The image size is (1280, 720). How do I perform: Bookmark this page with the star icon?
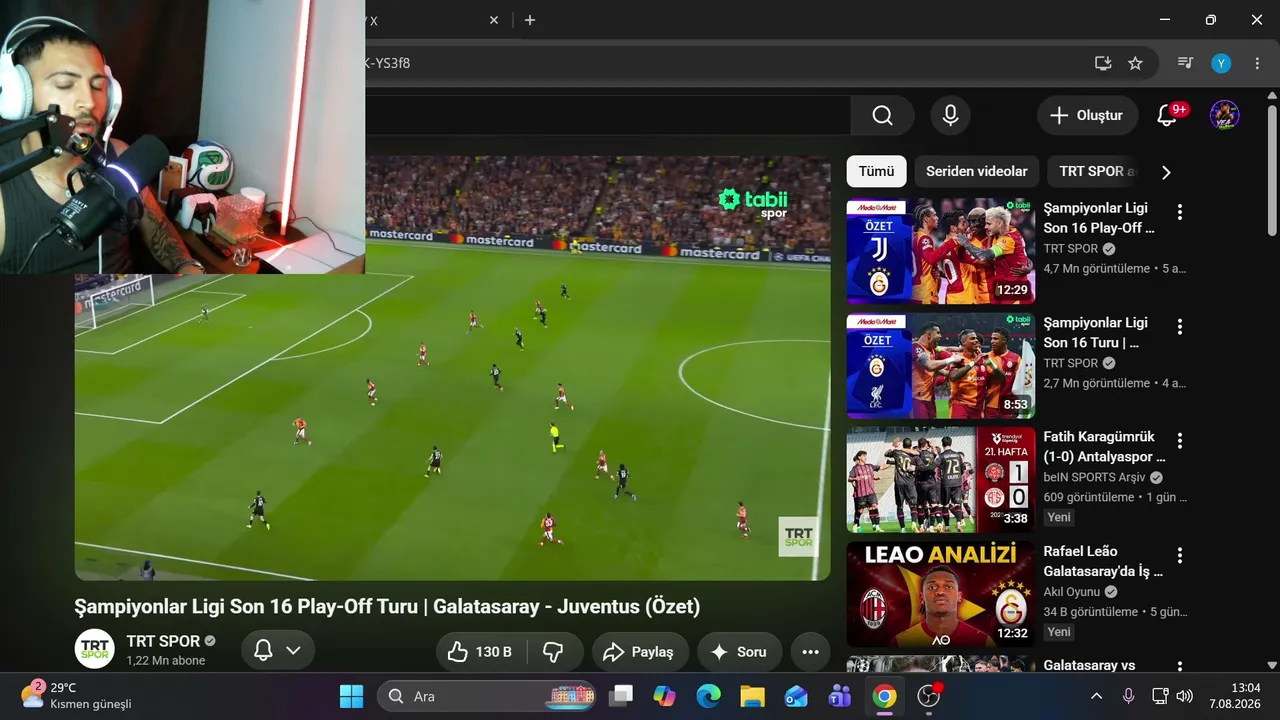click(1135, 63)
